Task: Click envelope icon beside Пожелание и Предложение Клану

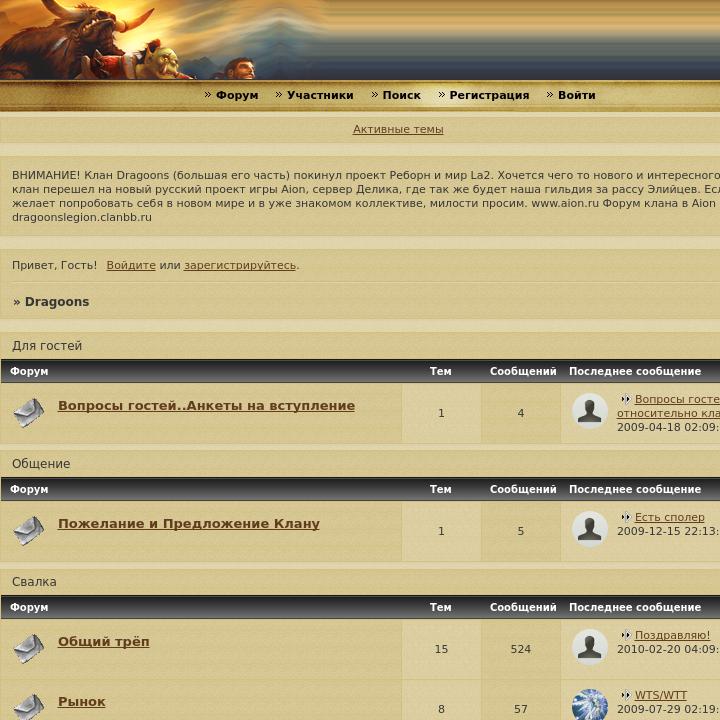Action: pos(29,530)
